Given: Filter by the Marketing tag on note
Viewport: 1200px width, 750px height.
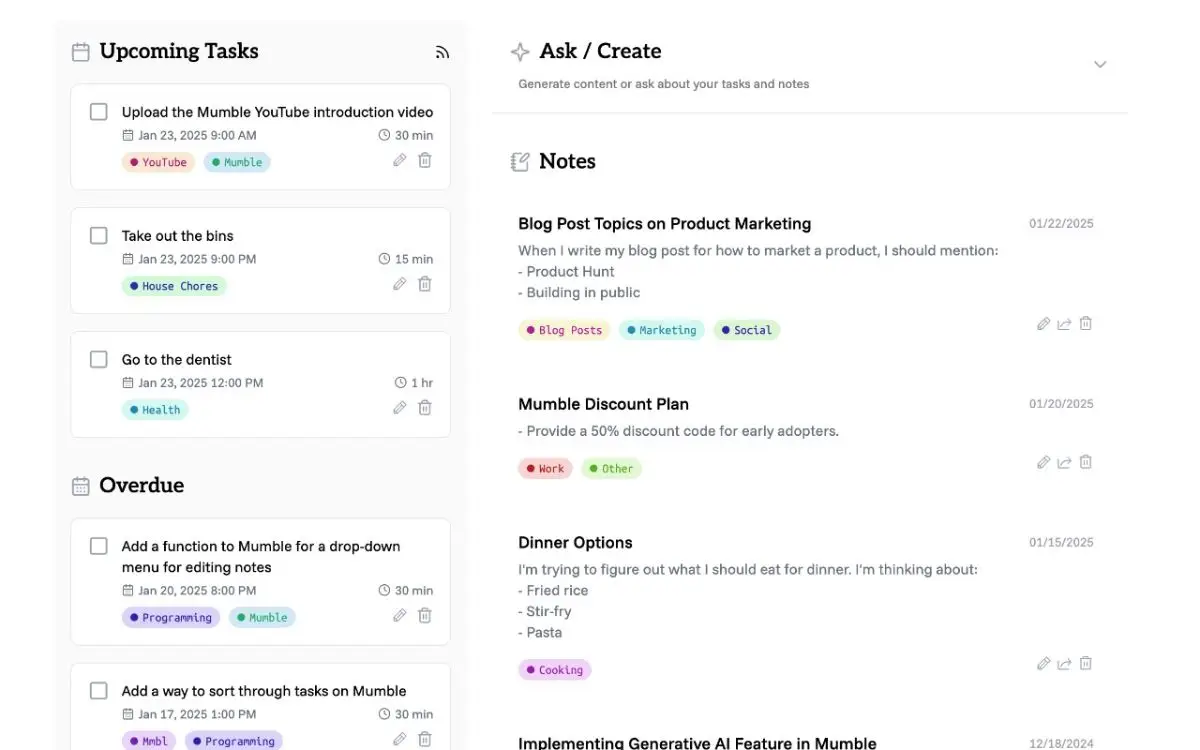Looking at the screenshot, I should pyautogui.click(x=662, y=330).
